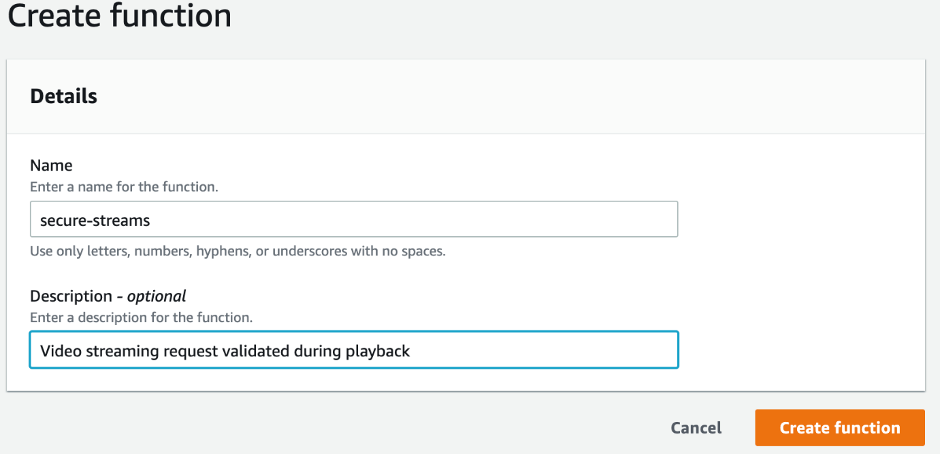Click the "Description - optional" label

pyautogui.click(x=108, y=296)
